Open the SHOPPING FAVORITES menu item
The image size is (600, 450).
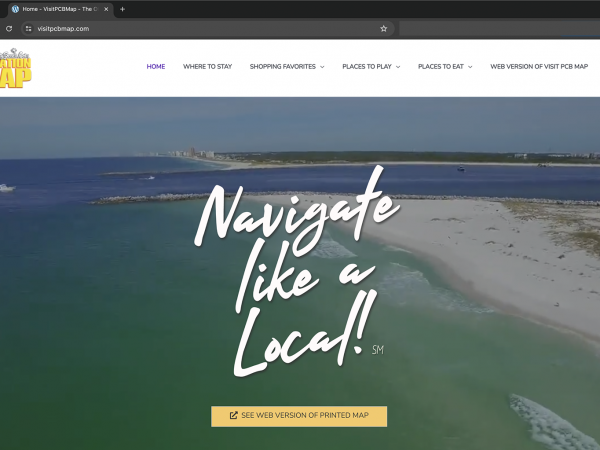(x=283, y=67)
